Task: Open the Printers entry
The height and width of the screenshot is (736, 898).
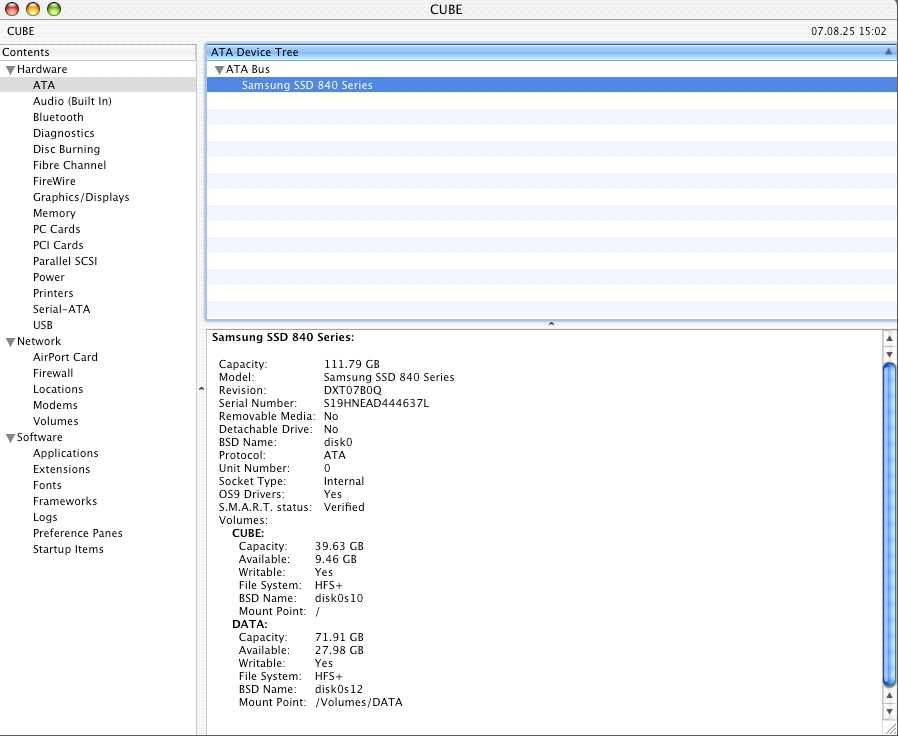Action: 53,293
